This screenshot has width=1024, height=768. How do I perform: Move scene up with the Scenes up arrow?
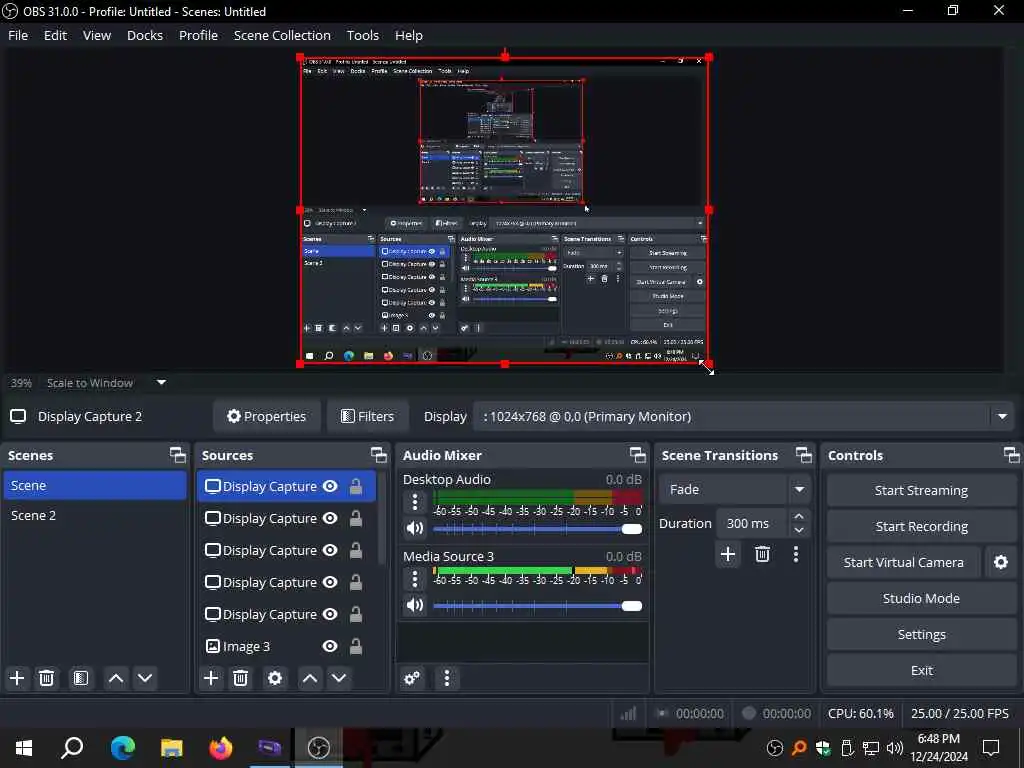pyautogui.click(x=116, y=678)
